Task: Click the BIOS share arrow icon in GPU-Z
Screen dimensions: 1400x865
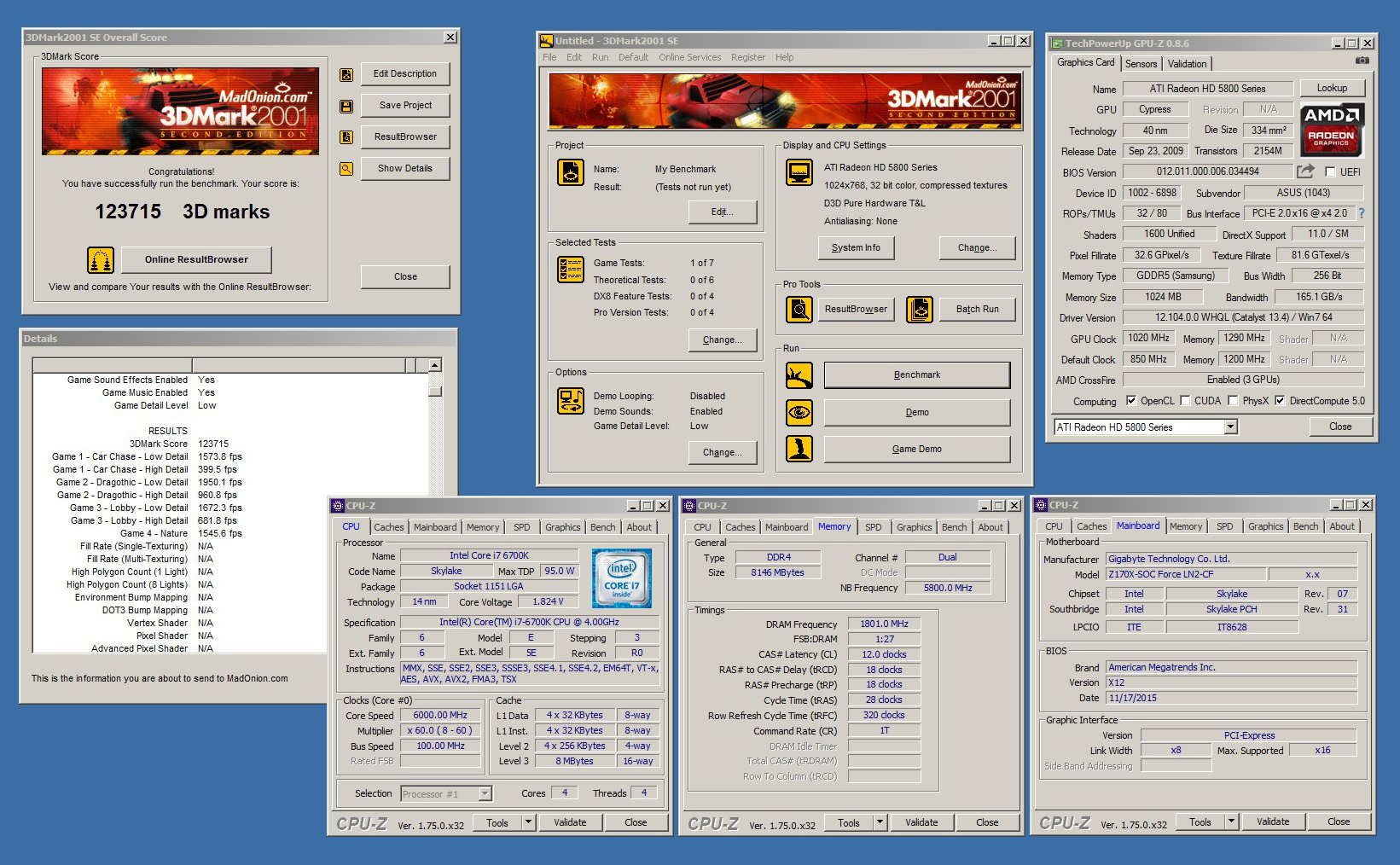Action: pyautogui.click(x=1306, y=171)
